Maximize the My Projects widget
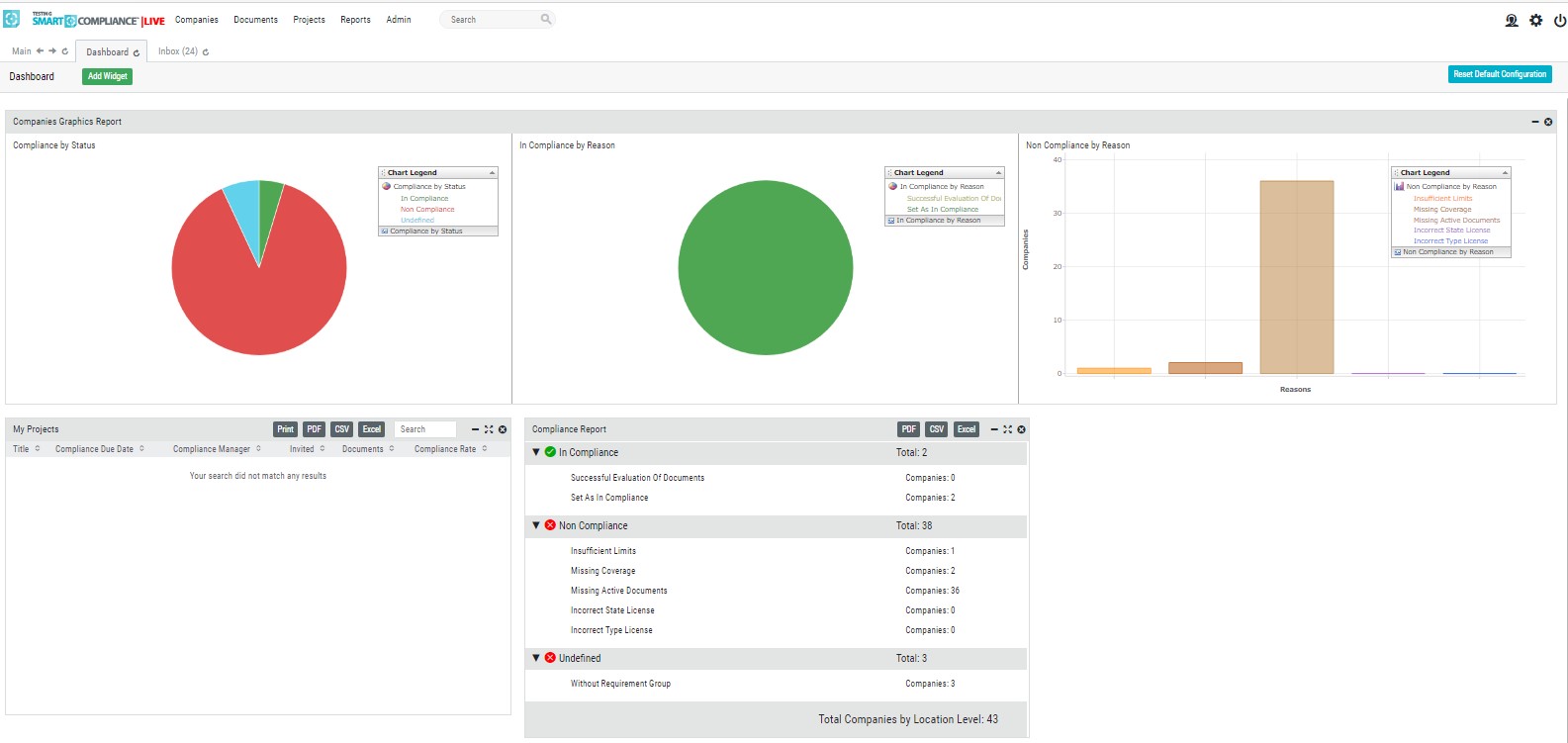 click(x=489, y=429)
